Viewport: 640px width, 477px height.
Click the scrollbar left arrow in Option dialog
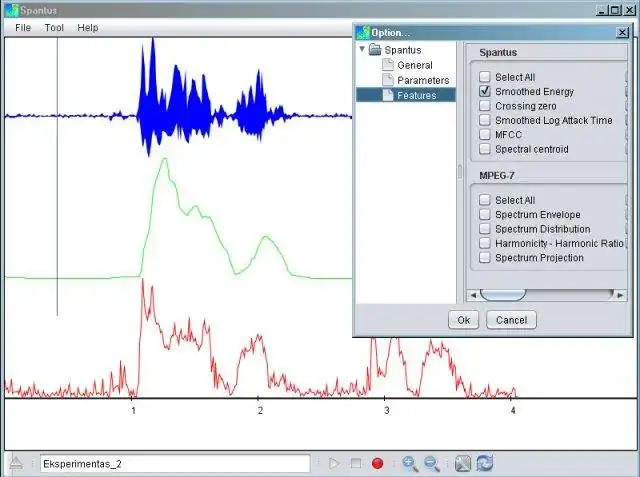(473, 295)
